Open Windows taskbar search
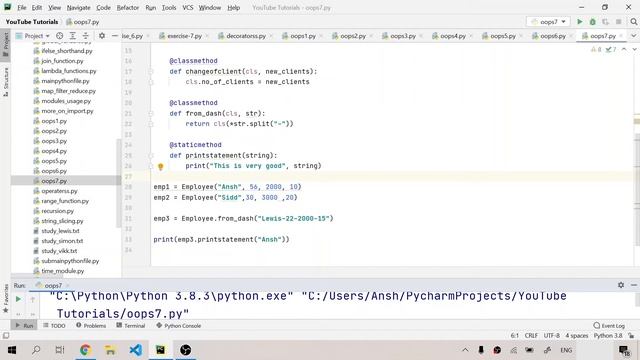This screenshot has width=640, height=360. 36,350
